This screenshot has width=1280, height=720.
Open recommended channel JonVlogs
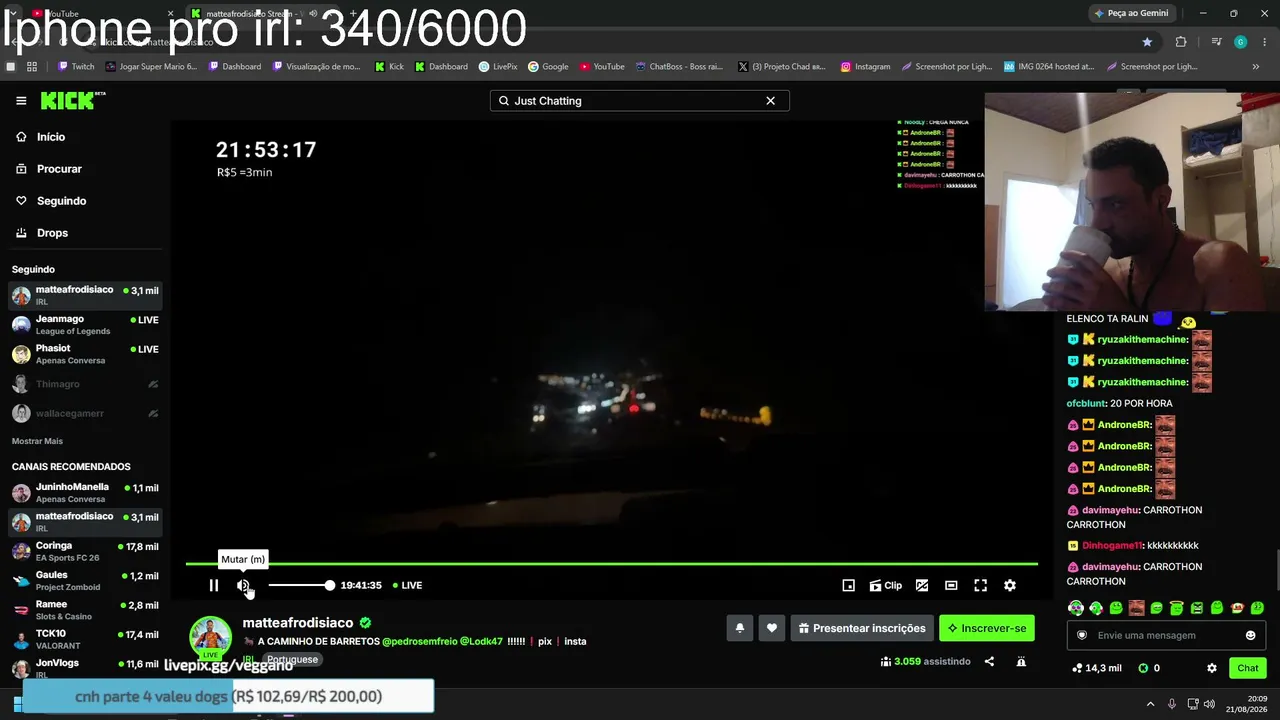[x=85, y=667]
